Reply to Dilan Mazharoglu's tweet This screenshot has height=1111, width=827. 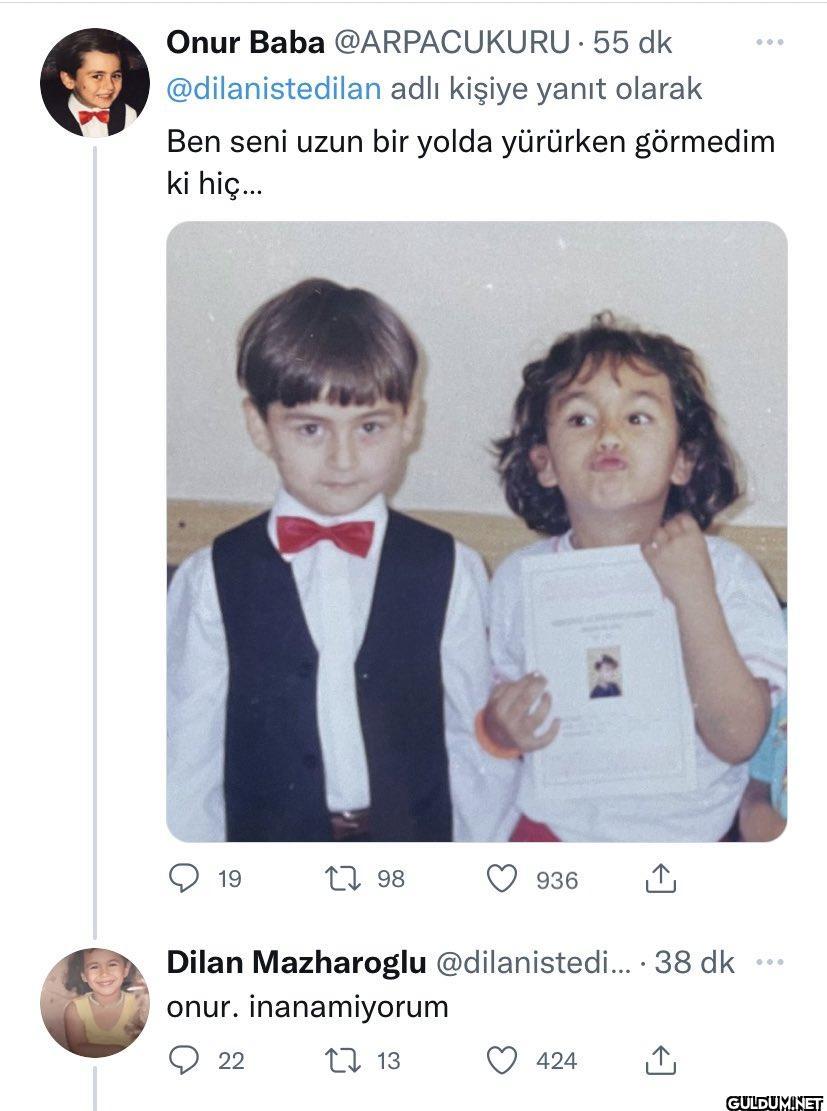pyautogui.click(x=183, y=1059)
